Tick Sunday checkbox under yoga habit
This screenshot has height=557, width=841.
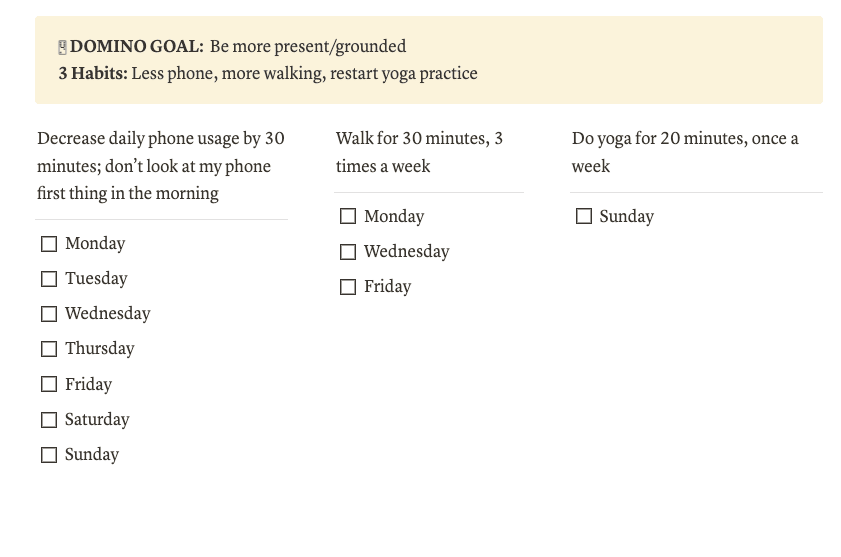click(x=584, y=216)
